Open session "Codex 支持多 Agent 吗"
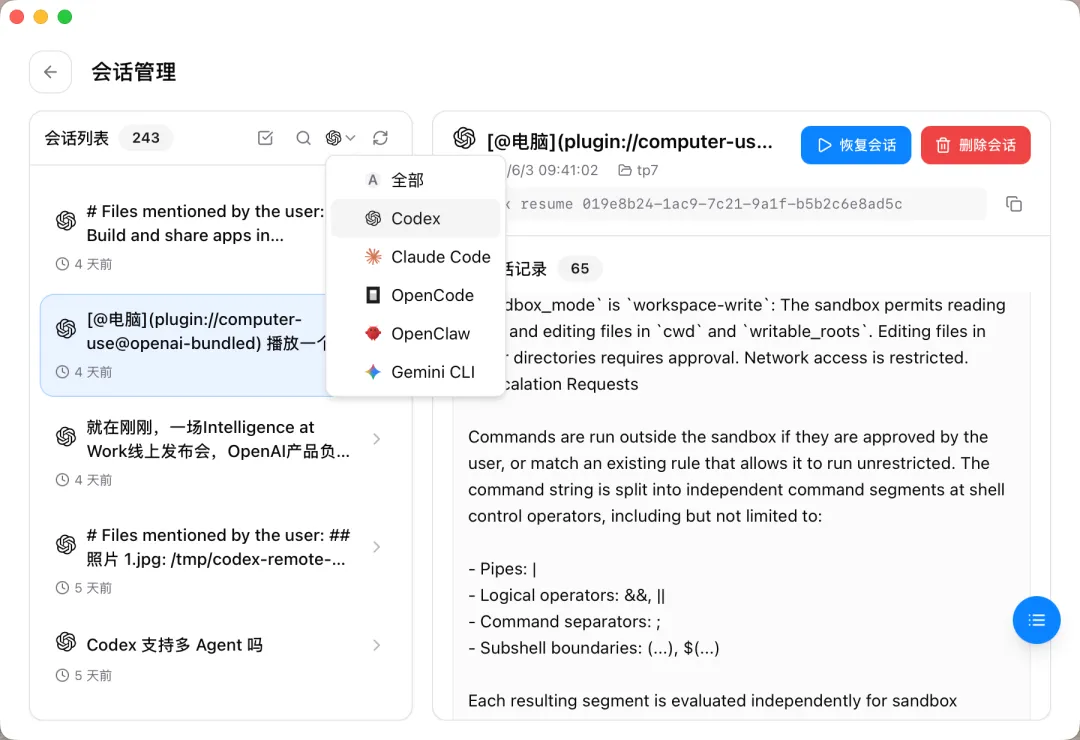Image resolution: width=1080 pixels, height=740 pixels. coord(220,658)
